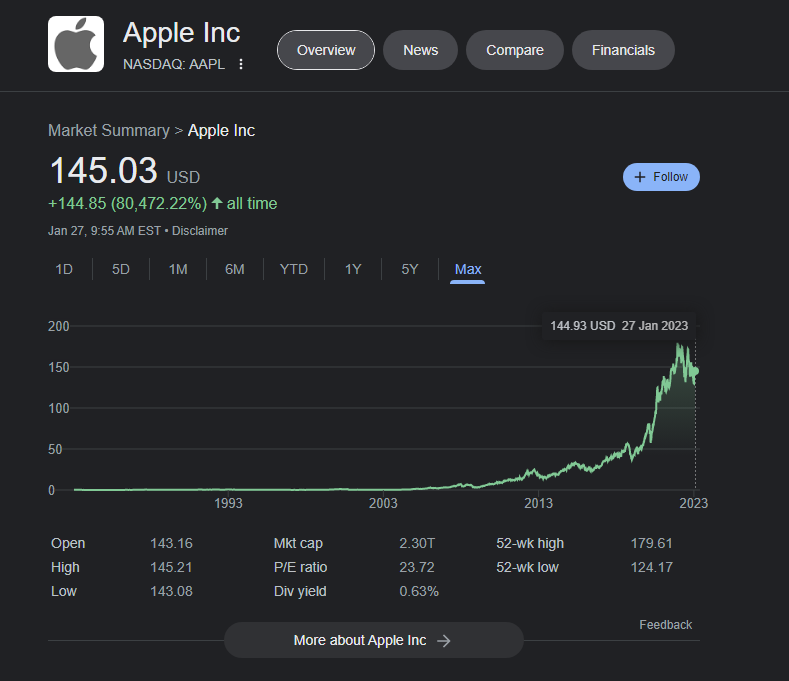Open the Financials tab
This screenshot has height=681, width=789.
[x=623, y=50]
